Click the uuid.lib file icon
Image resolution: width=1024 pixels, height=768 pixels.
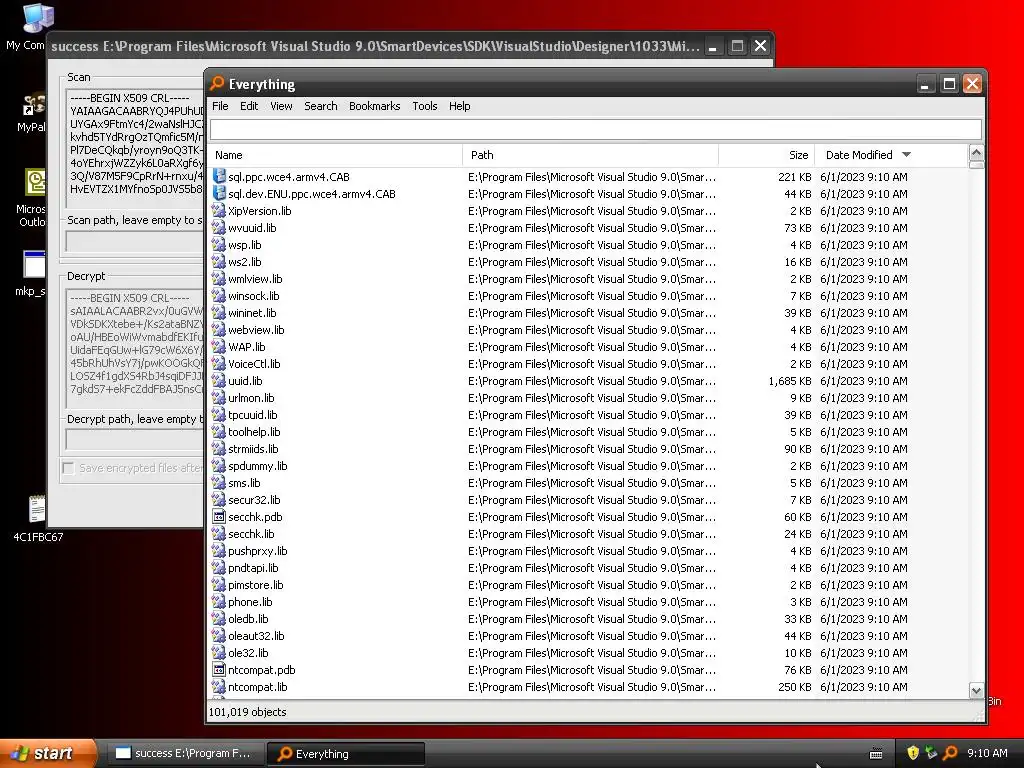pos(219,380)
